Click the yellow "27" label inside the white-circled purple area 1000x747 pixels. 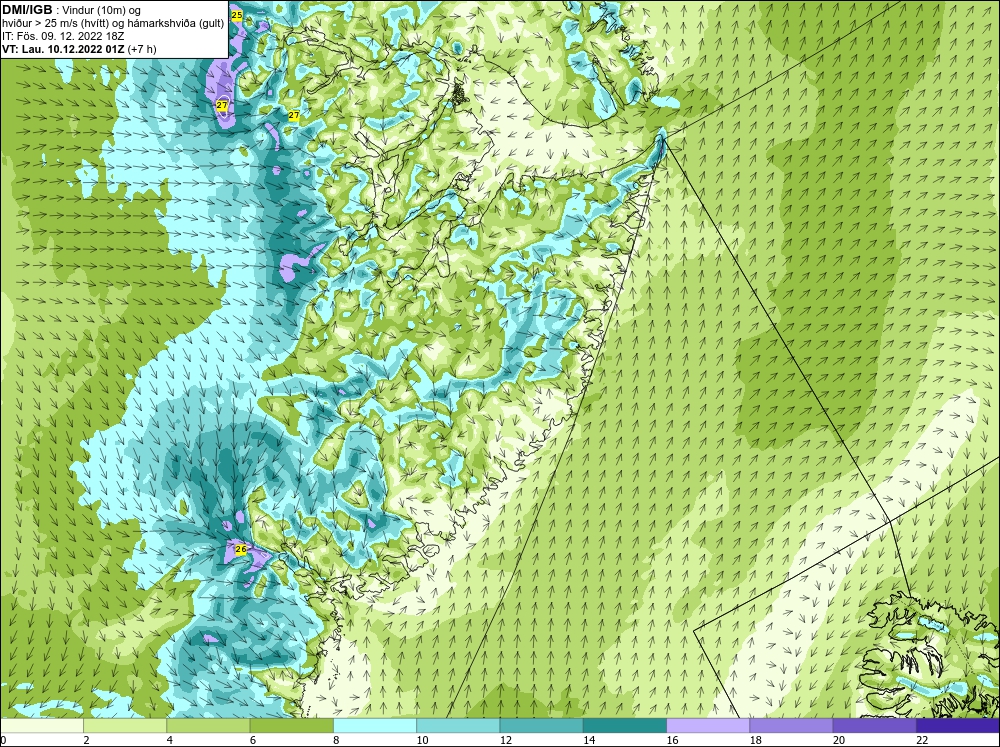tap(222, 105)
